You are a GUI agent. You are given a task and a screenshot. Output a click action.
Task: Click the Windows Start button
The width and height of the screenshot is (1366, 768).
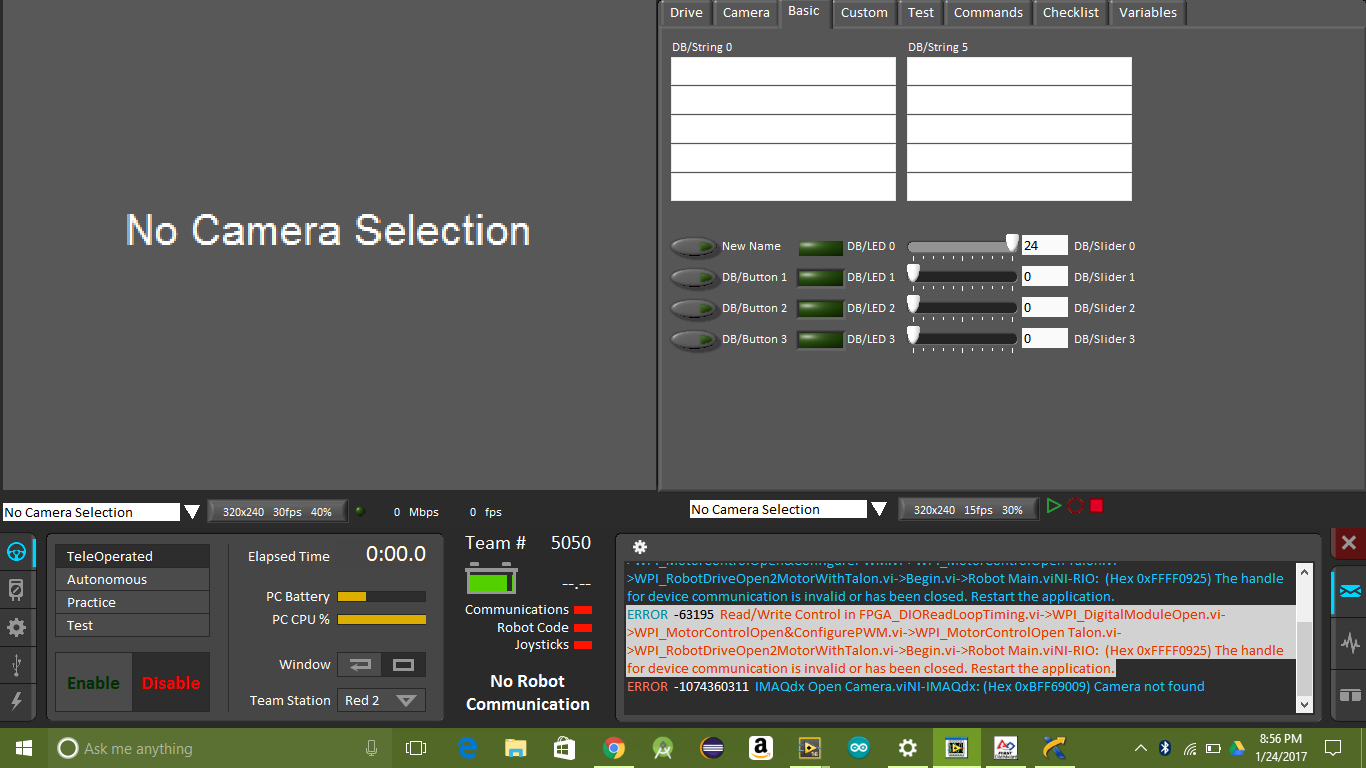click(x=24, y=748)
